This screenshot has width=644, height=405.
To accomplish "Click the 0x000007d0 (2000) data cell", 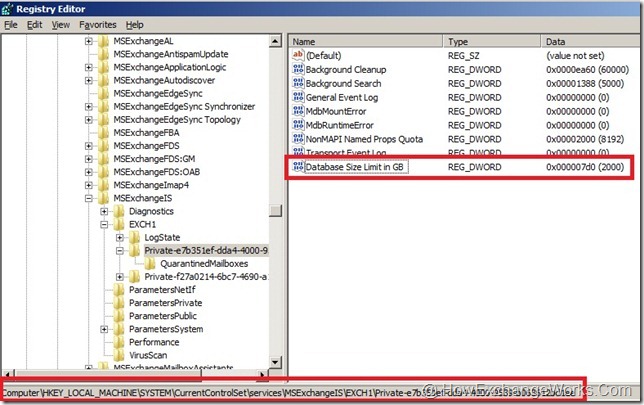I will [585, 167].
